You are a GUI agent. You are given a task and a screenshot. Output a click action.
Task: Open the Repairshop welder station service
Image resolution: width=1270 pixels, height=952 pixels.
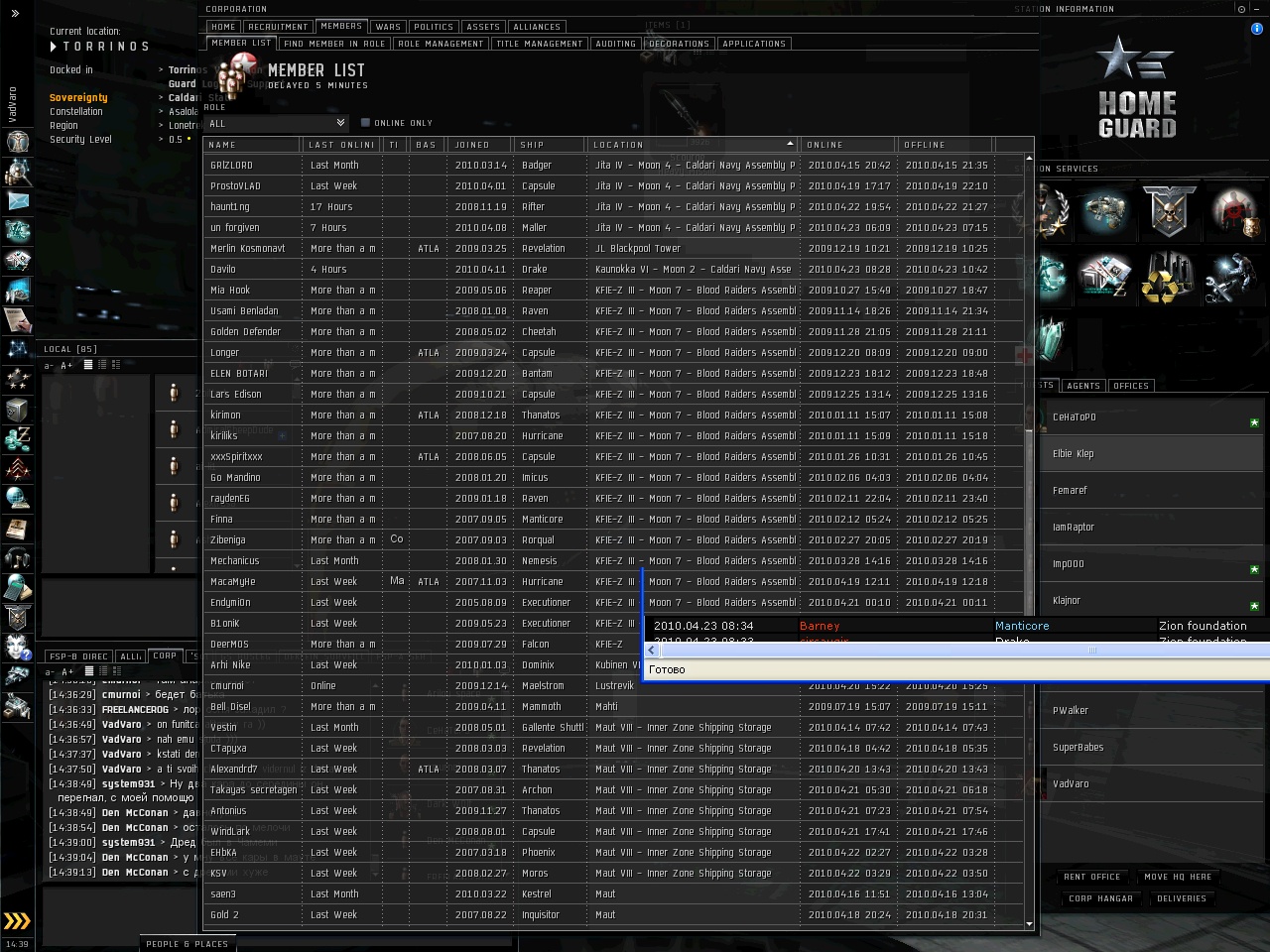click(1234, 278)
